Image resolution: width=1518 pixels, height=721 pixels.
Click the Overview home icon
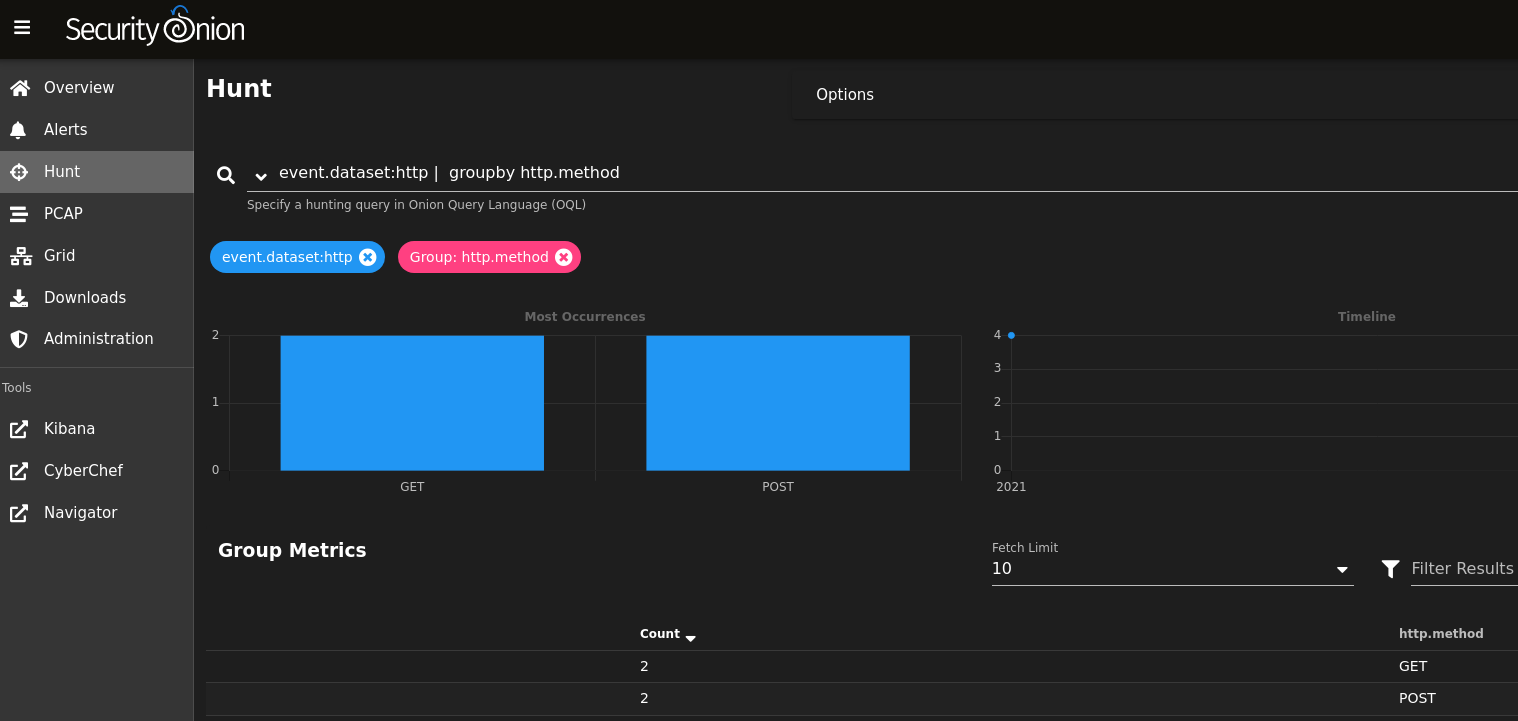click(x=19, y=88)
